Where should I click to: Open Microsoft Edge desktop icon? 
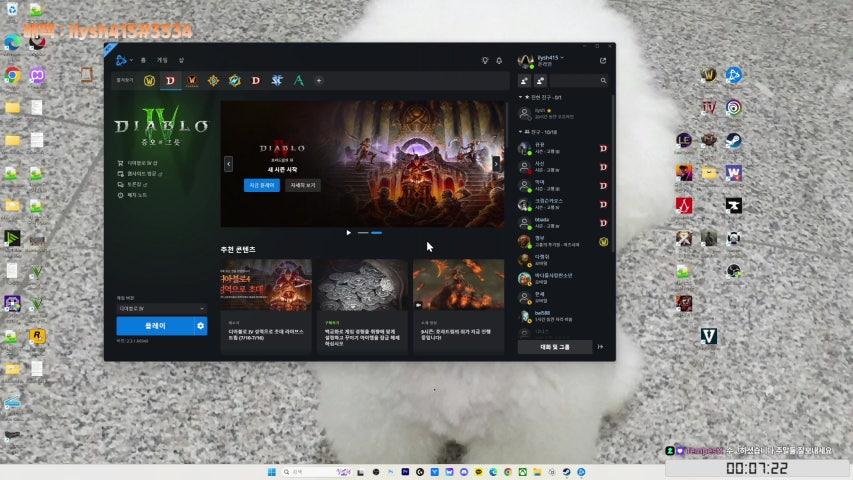pos(12,42)
